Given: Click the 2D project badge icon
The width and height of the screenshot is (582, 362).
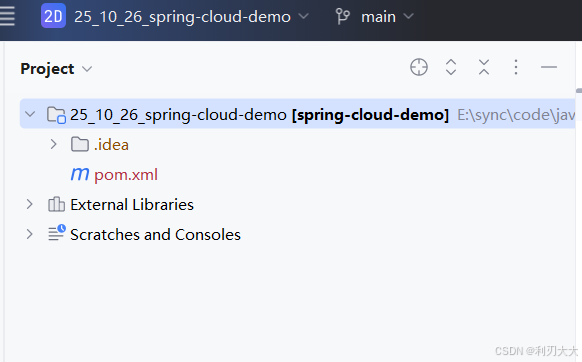Looking at the screenshot, I should [53, 16].
